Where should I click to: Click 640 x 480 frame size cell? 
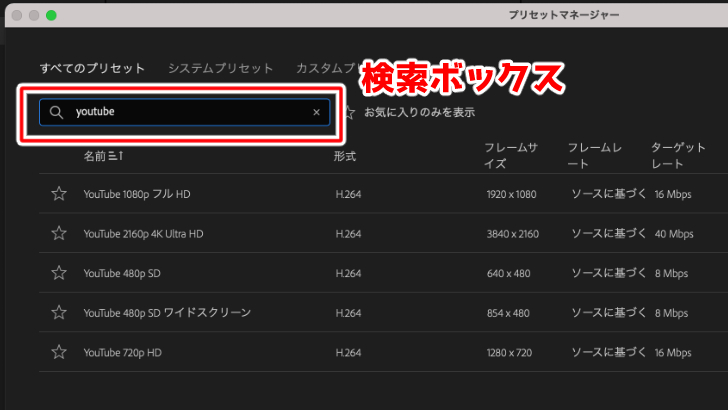tap(508, 273)
